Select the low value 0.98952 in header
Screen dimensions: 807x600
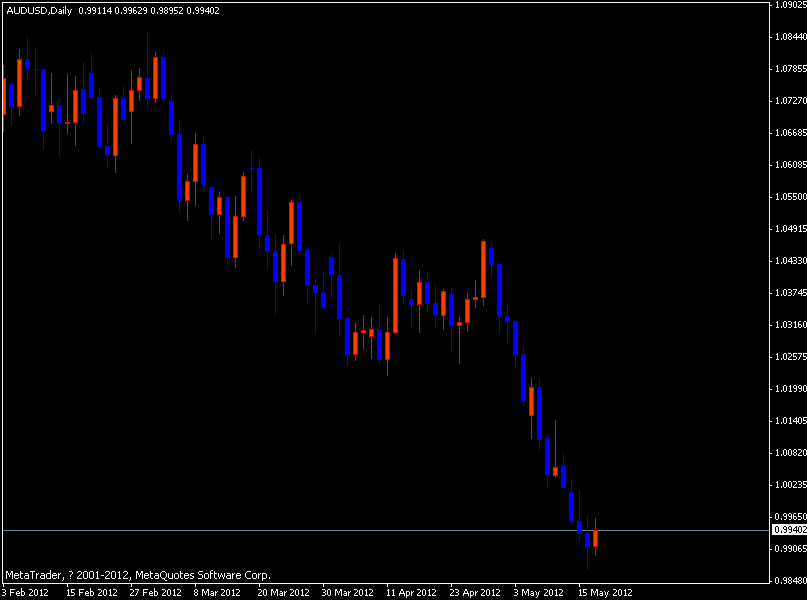[x=167, y=11]
